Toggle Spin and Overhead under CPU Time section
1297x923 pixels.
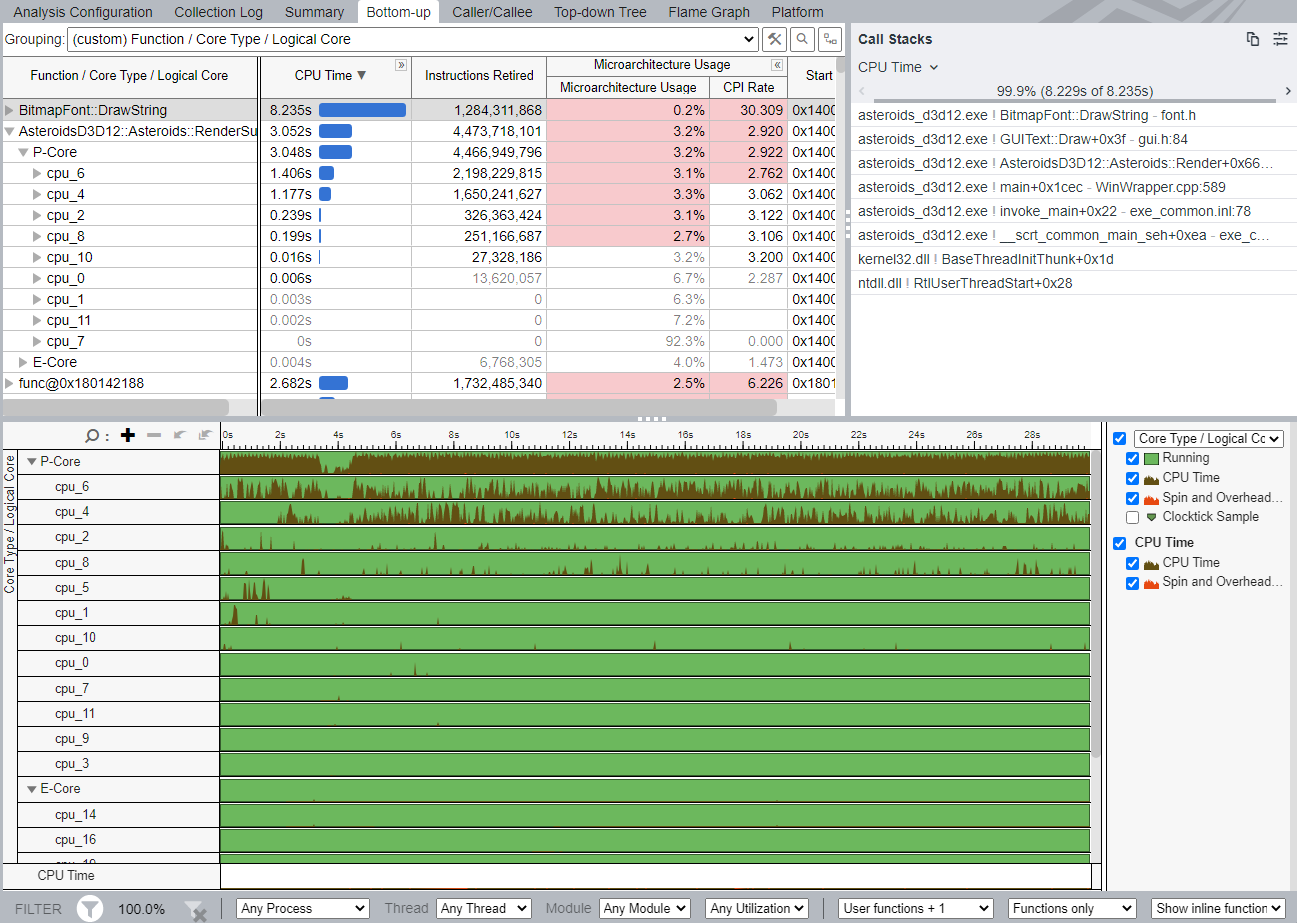tap(1132, 582)
